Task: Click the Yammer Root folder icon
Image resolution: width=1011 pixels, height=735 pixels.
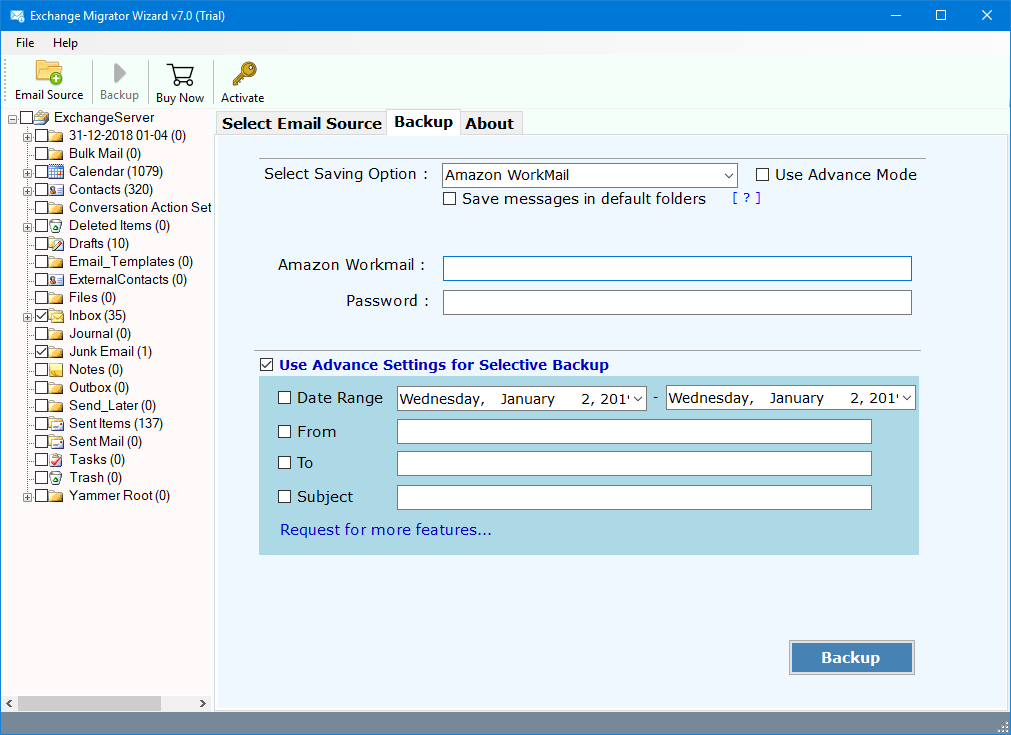Action: point(57,496)
